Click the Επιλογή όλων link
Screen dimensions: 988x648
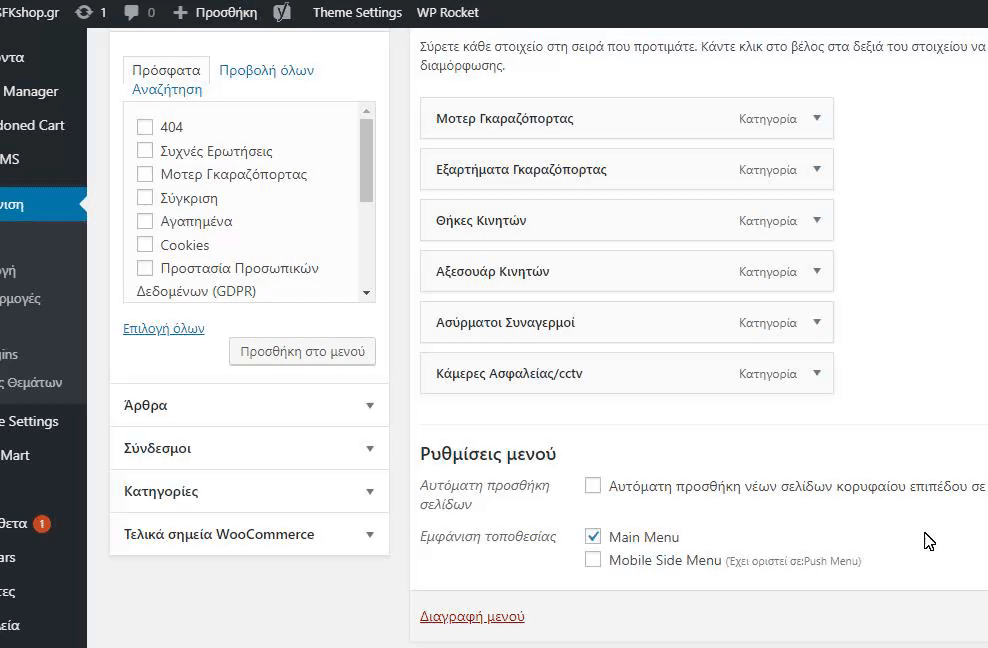coord(163,328)
